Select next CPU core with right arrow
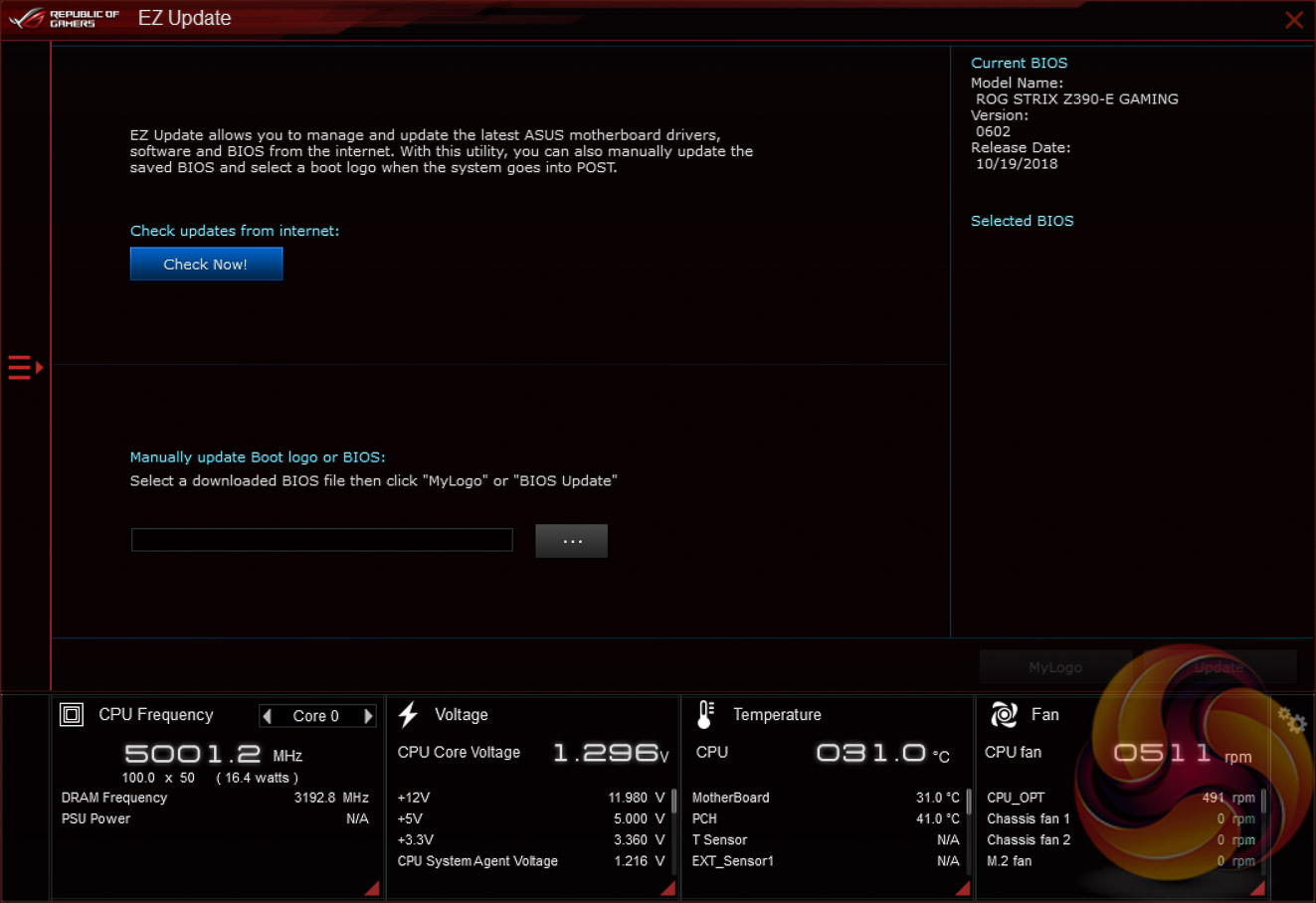Screen dimensions: 1316x903 [x=368, y=716]
